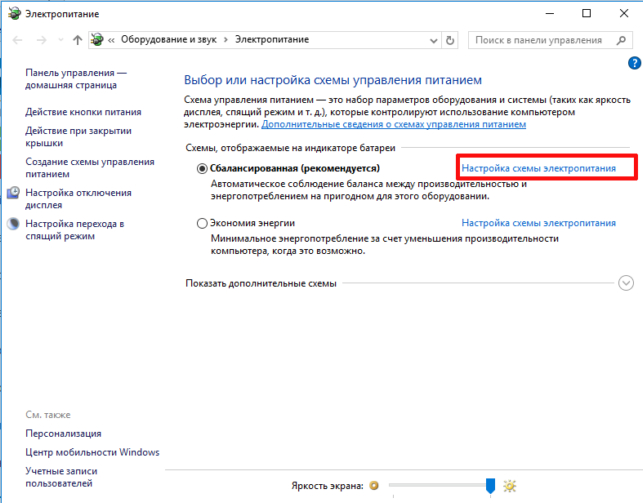The height and width of the screenshot is (503, 643).
Task: Open Центр мобильности Windows
Action: point(92,452)
